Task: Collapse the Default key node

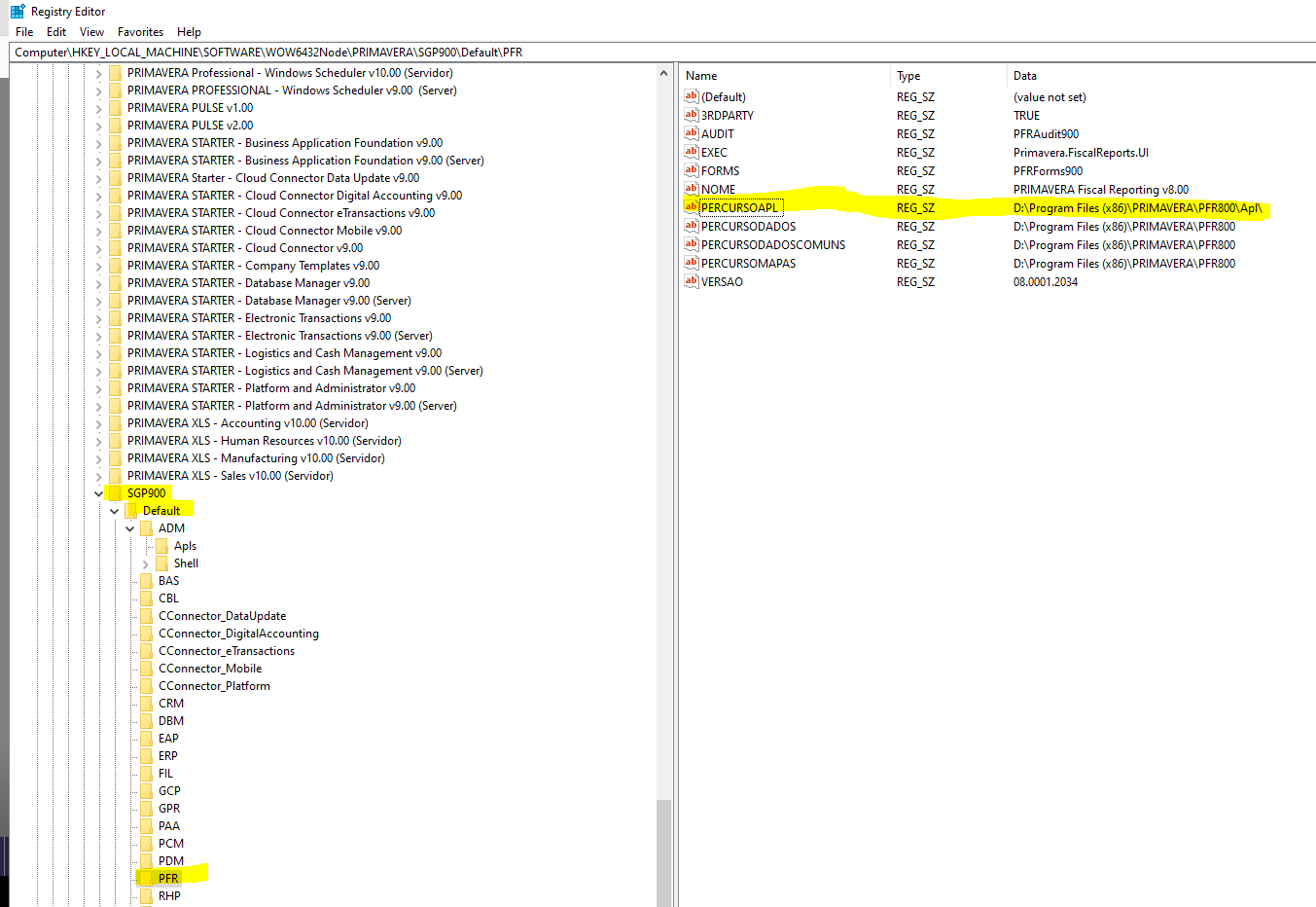Action: click(x=114, y=511)
